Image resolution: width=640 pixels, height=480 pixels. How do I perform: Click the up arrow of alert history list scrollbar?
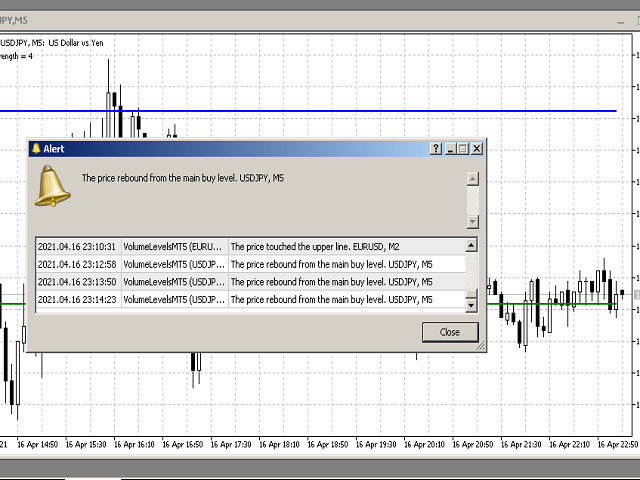point(472,245)
